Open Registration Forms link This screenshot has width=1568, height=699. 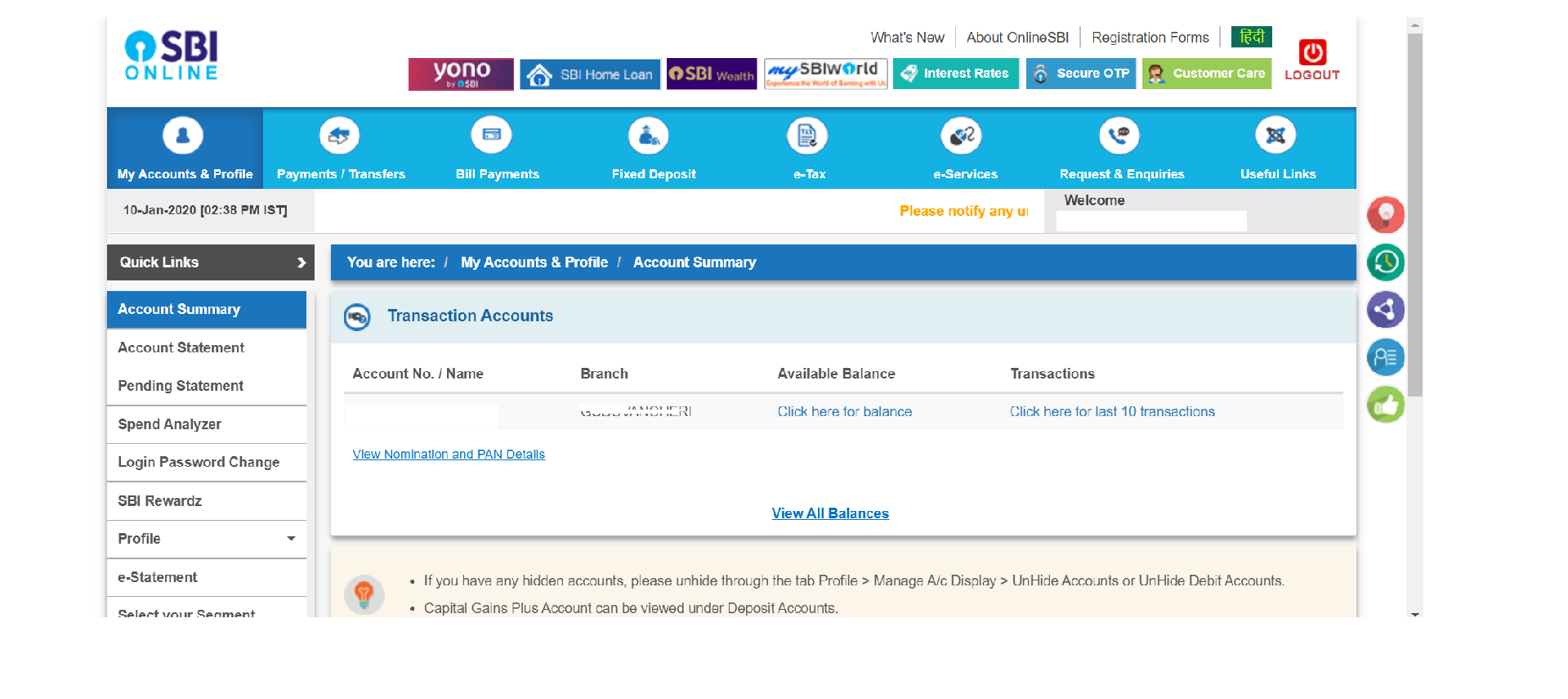click(x=1150, y=38)
